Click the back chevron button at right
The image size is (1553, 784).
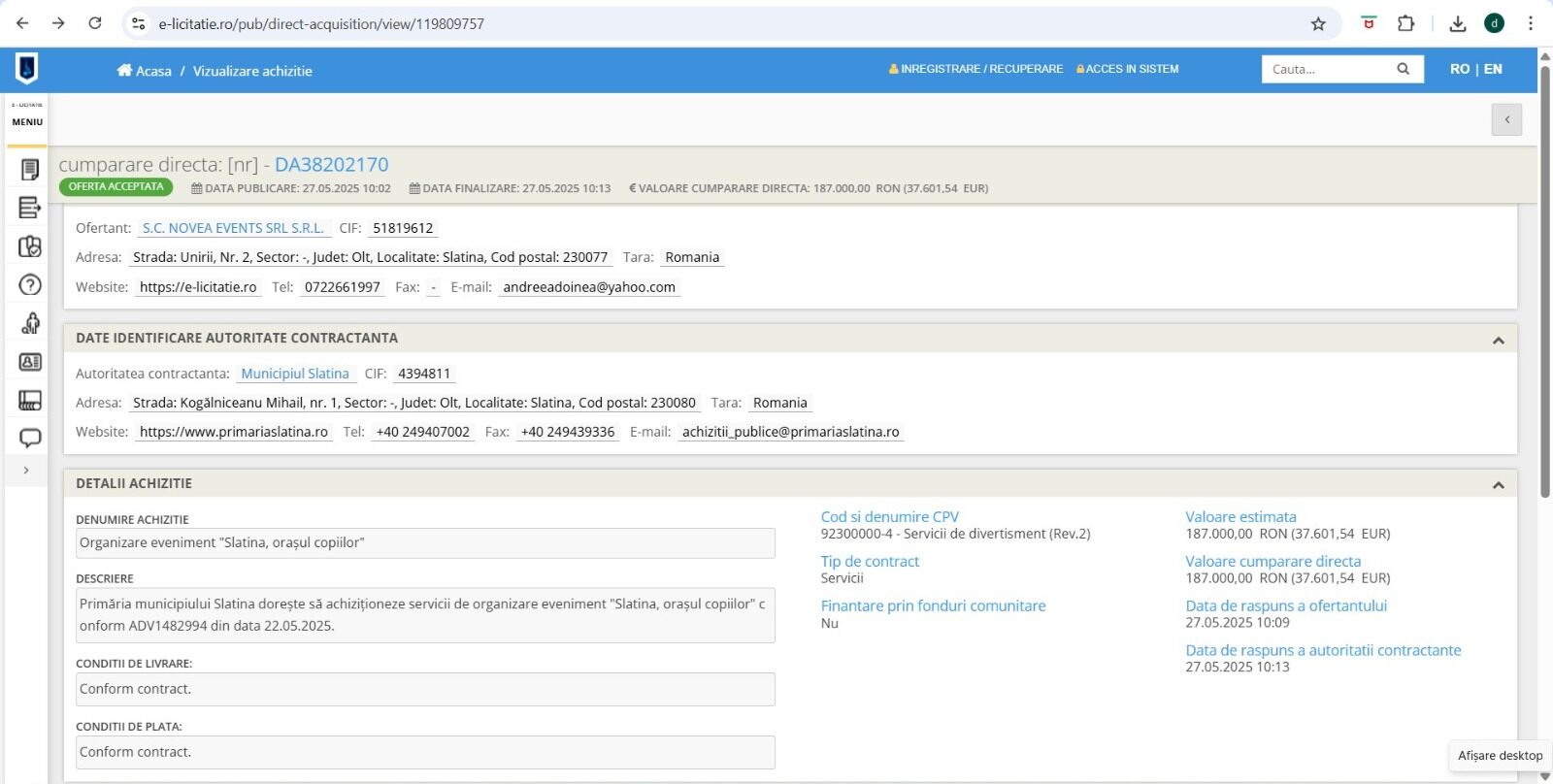point(1506,119)
